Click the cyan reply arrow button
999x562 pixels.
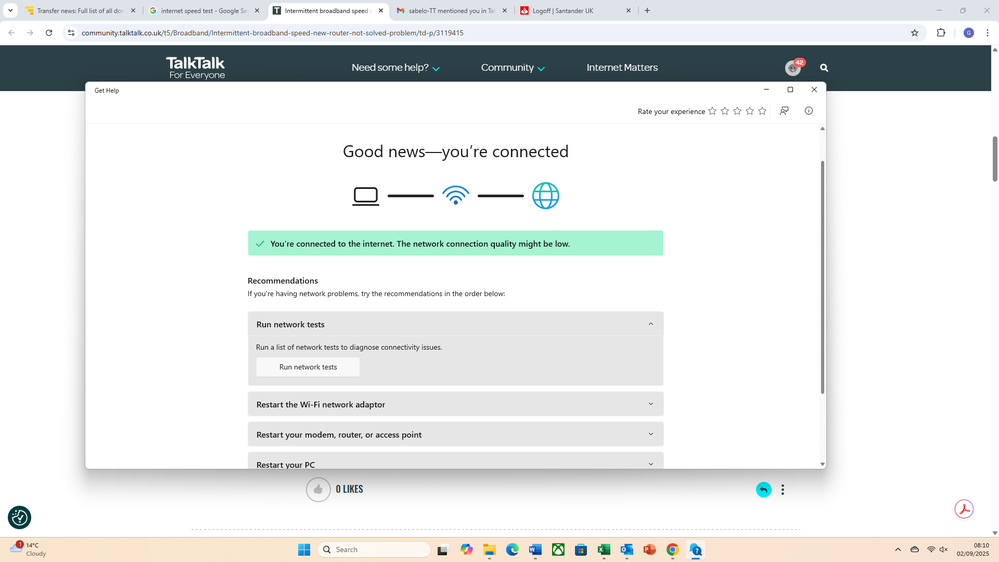click(x=763, y=489)
